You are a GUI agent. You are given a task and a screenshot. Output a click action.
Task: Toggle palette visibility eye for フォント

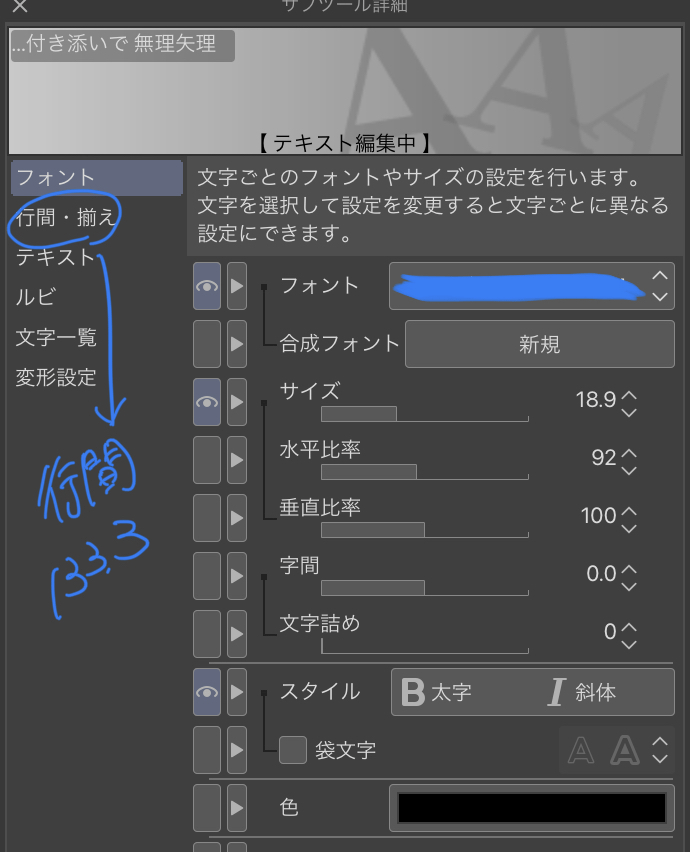tap(207, 286)
